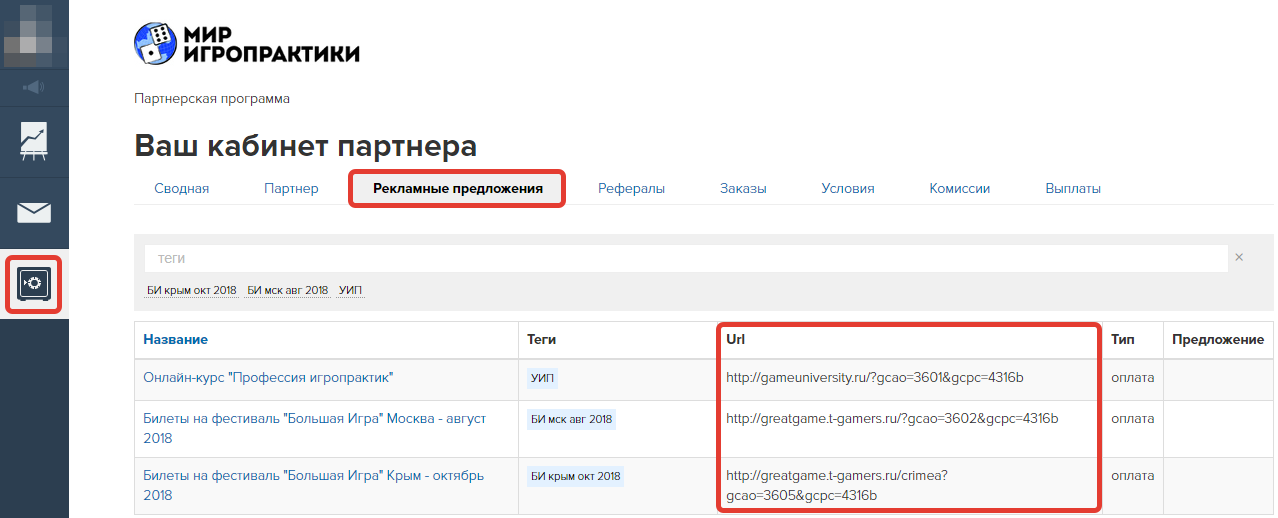Click оплата type in the Крым festival row
The image size is (1278, 518).
coord(1132,475)
